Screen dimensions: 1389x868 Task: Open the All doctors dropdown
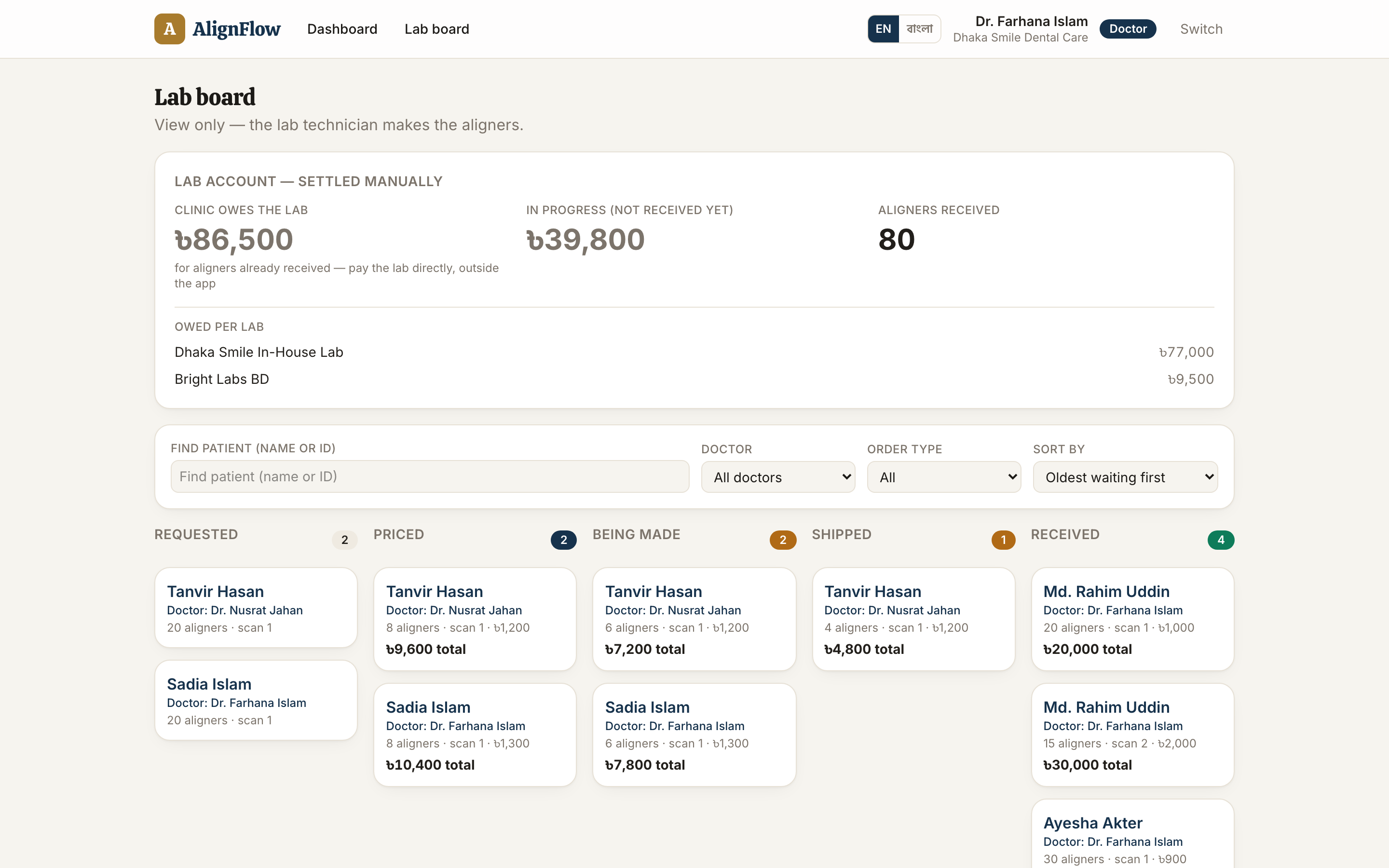(778, 477)
